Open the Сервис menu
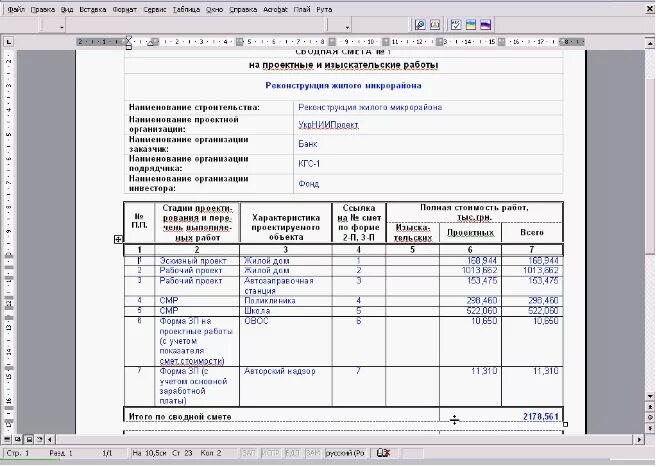 (x=155, y=9)
